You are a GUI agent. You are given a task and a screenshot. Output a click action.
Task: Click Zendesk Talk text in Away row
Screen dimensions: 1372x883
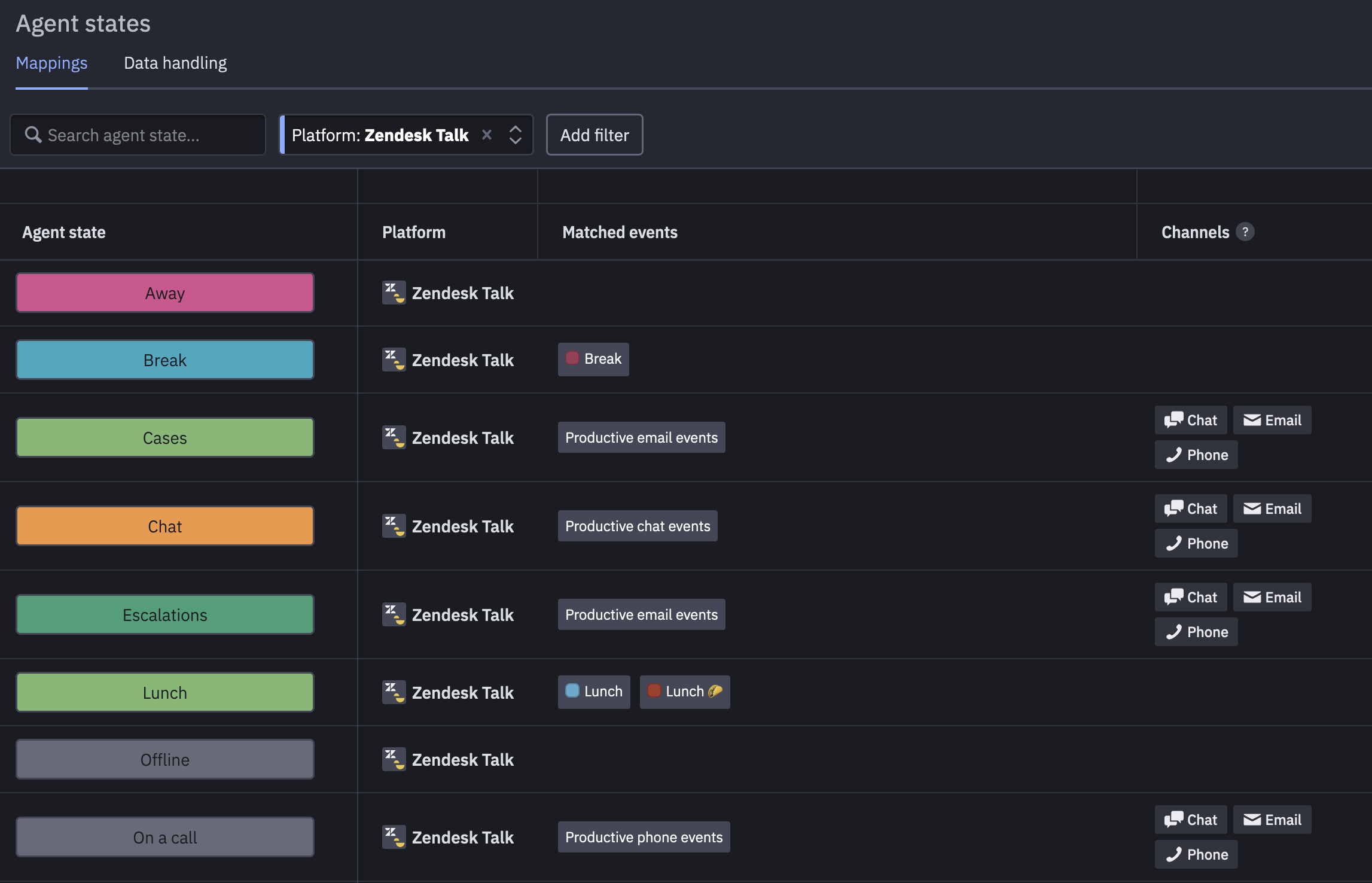coord(463,293)
